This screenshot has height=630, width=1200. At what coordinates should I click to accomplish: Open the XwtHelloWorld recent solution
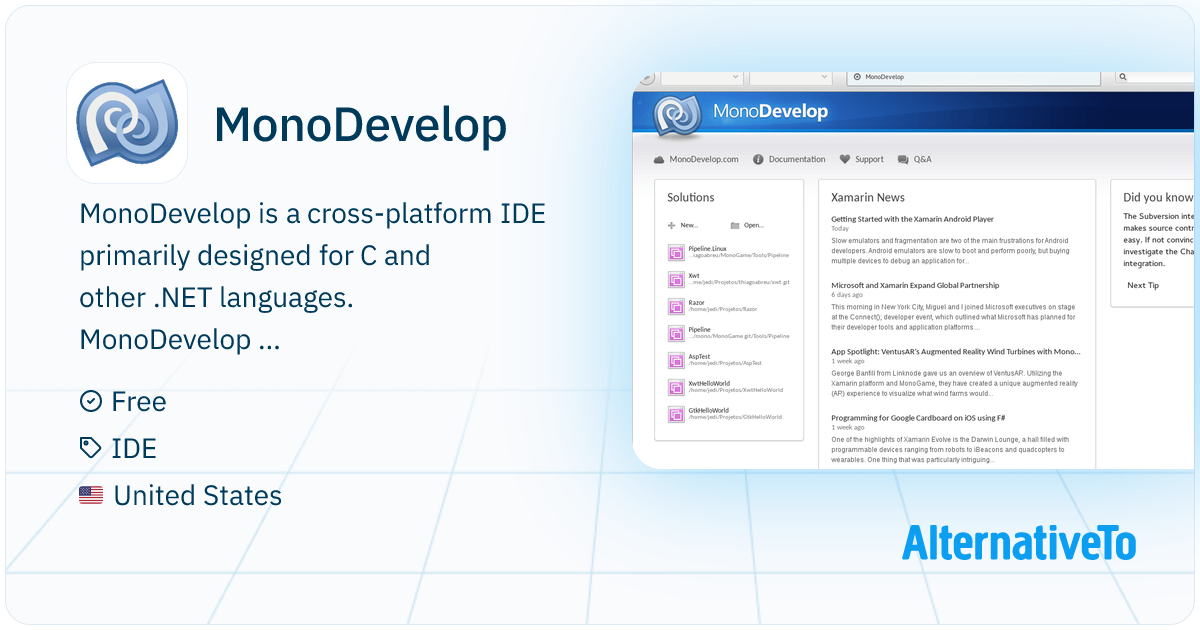[x=726, y=387]
